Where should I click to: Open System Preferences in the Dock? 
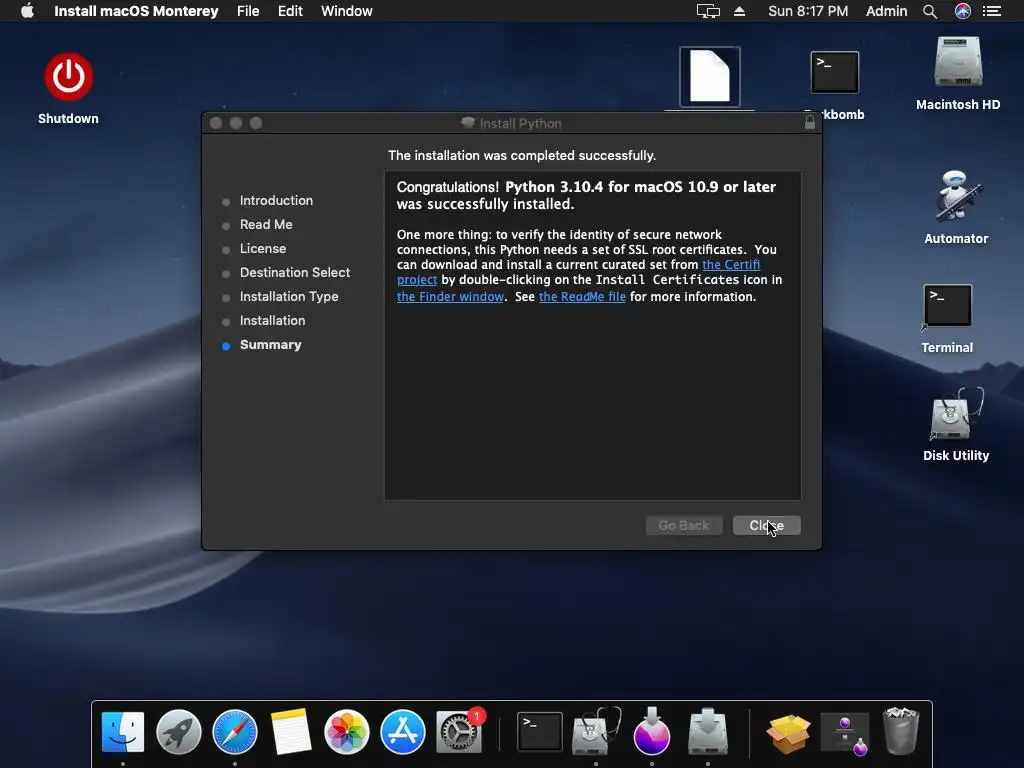point(459,732)
